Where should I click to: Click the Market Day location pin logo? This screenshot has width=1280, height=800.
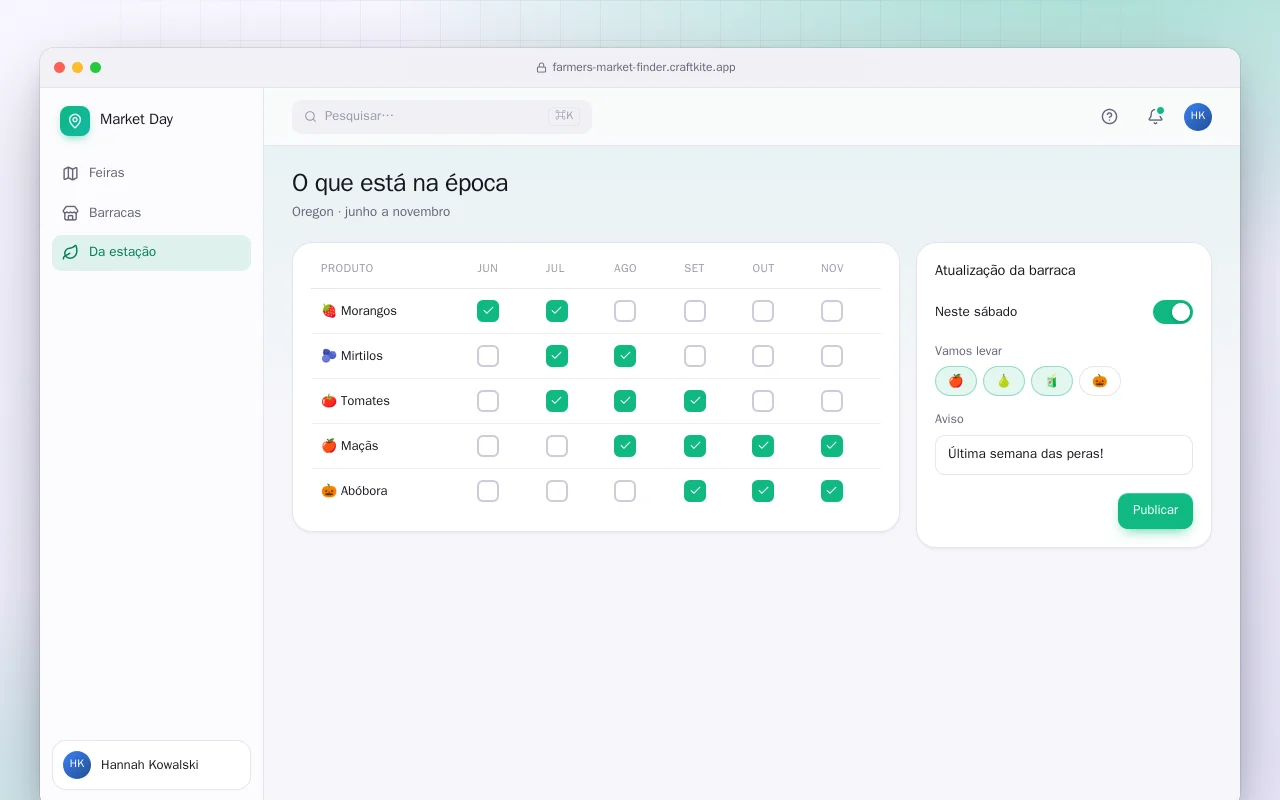[75, 121]
